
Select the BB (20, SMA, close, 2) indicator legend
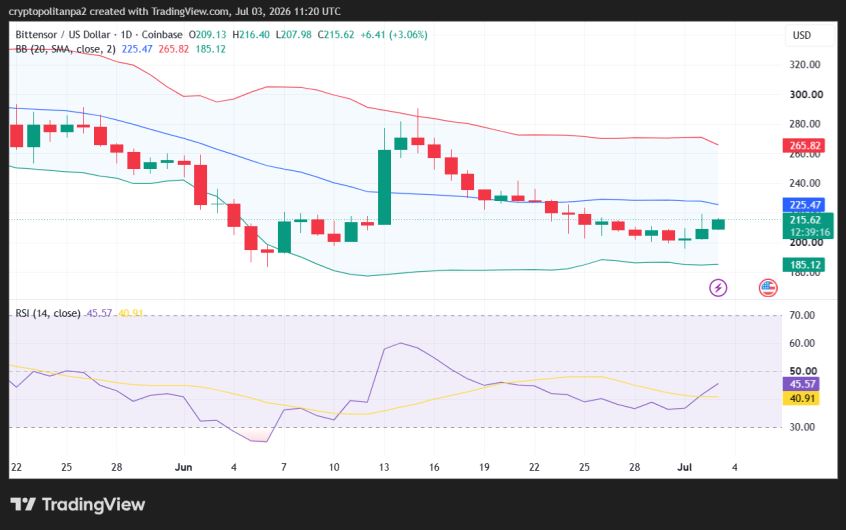click(65, 49)
